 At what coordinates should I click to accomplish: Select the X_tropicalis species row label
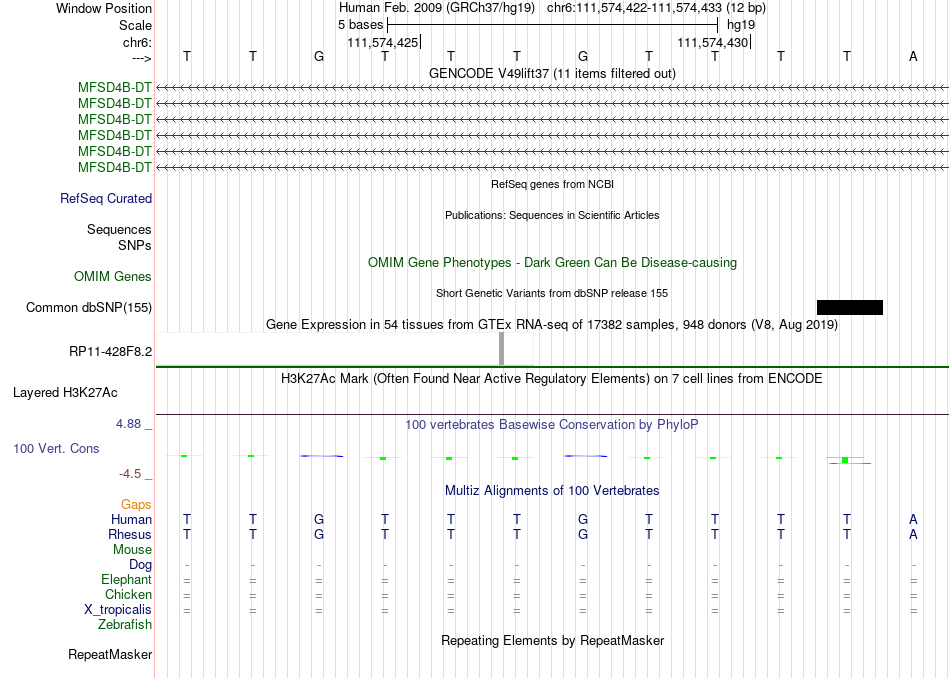point(118,610)
